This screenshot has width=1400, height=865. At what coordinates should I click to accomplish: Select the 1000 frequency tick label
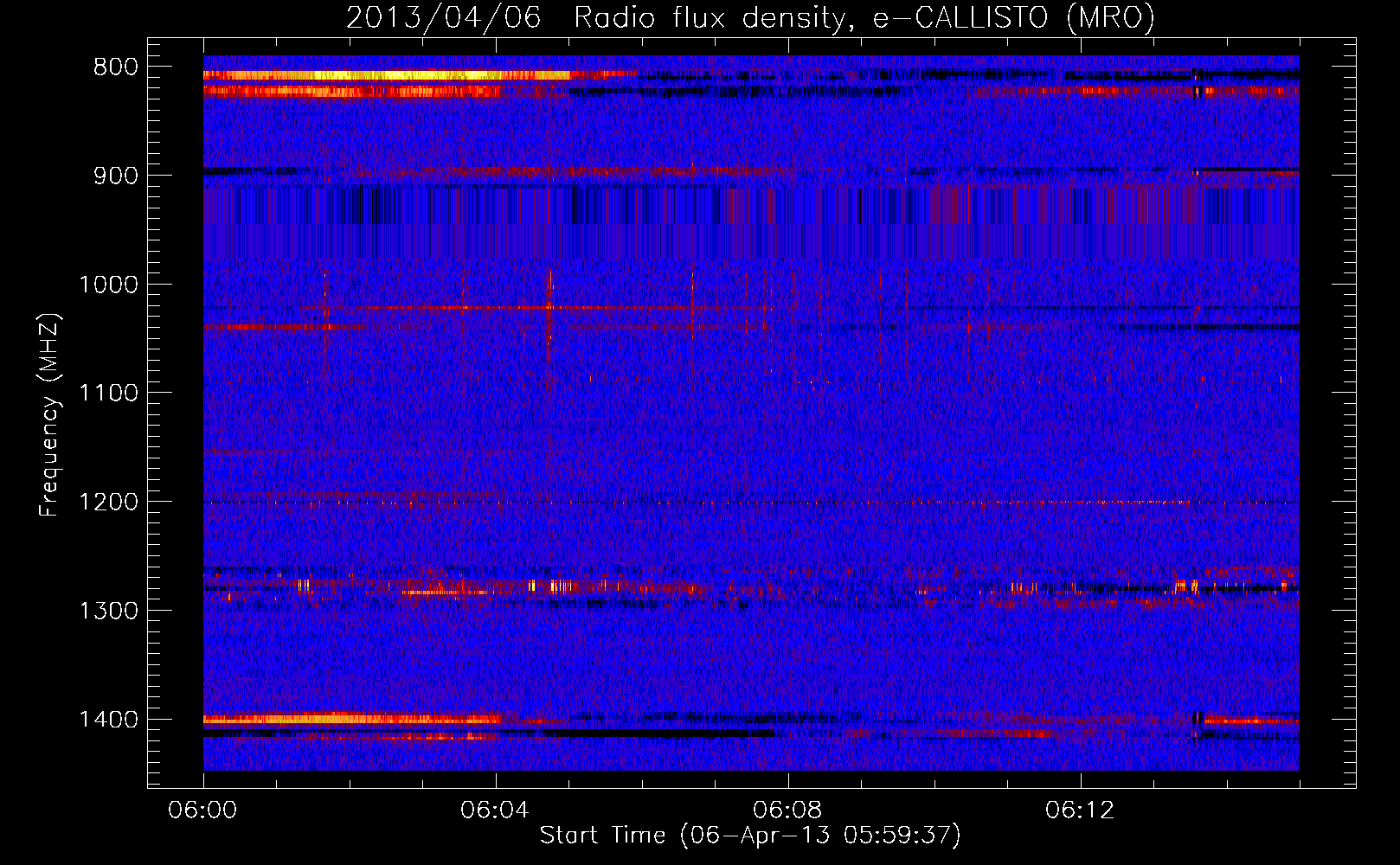(x=108, y=285)
